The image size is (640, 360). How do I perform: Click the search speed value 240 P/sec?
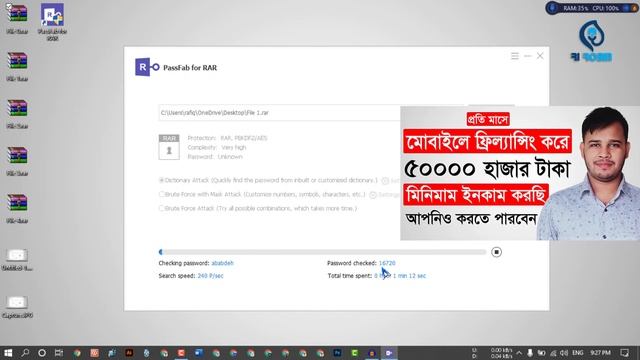[x=210, y=276]
